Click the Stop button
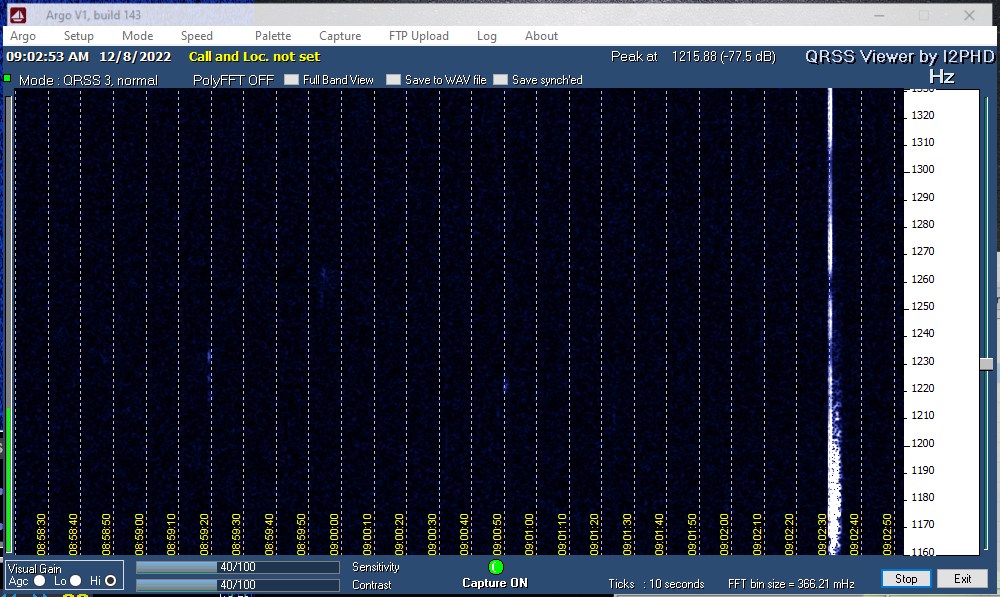The image size is (1000, 597). [906, 579]
